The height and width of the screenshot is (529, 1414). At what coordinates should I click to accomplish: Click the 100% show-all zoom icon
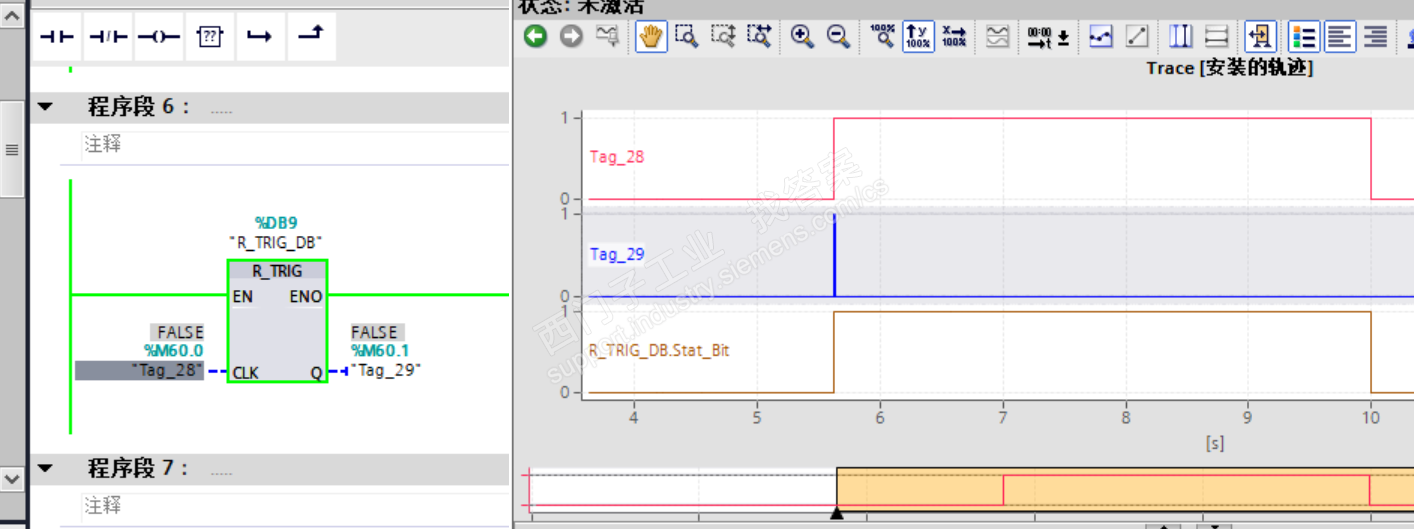point(882,37)
